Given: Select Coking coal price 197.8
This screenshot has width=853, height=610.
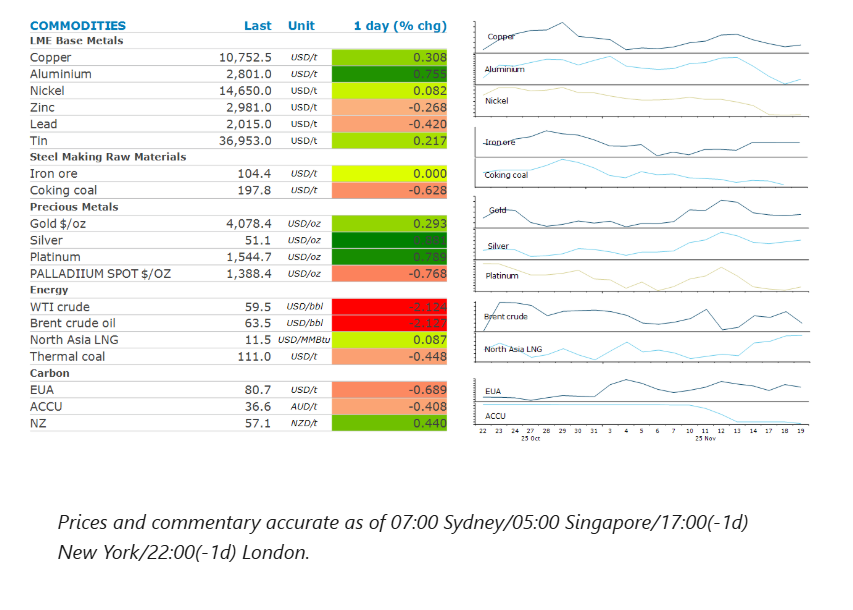Looking at the screenshot, I should pyautogui.click(x=255, y=190).
